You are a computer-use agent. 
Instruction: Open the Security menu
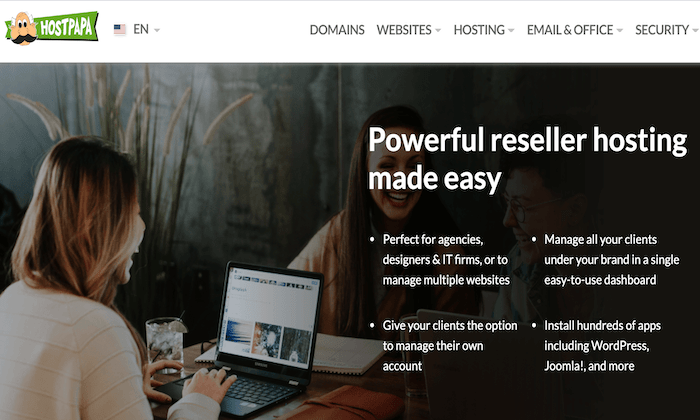pyautogui.click(x=662, y=30)
